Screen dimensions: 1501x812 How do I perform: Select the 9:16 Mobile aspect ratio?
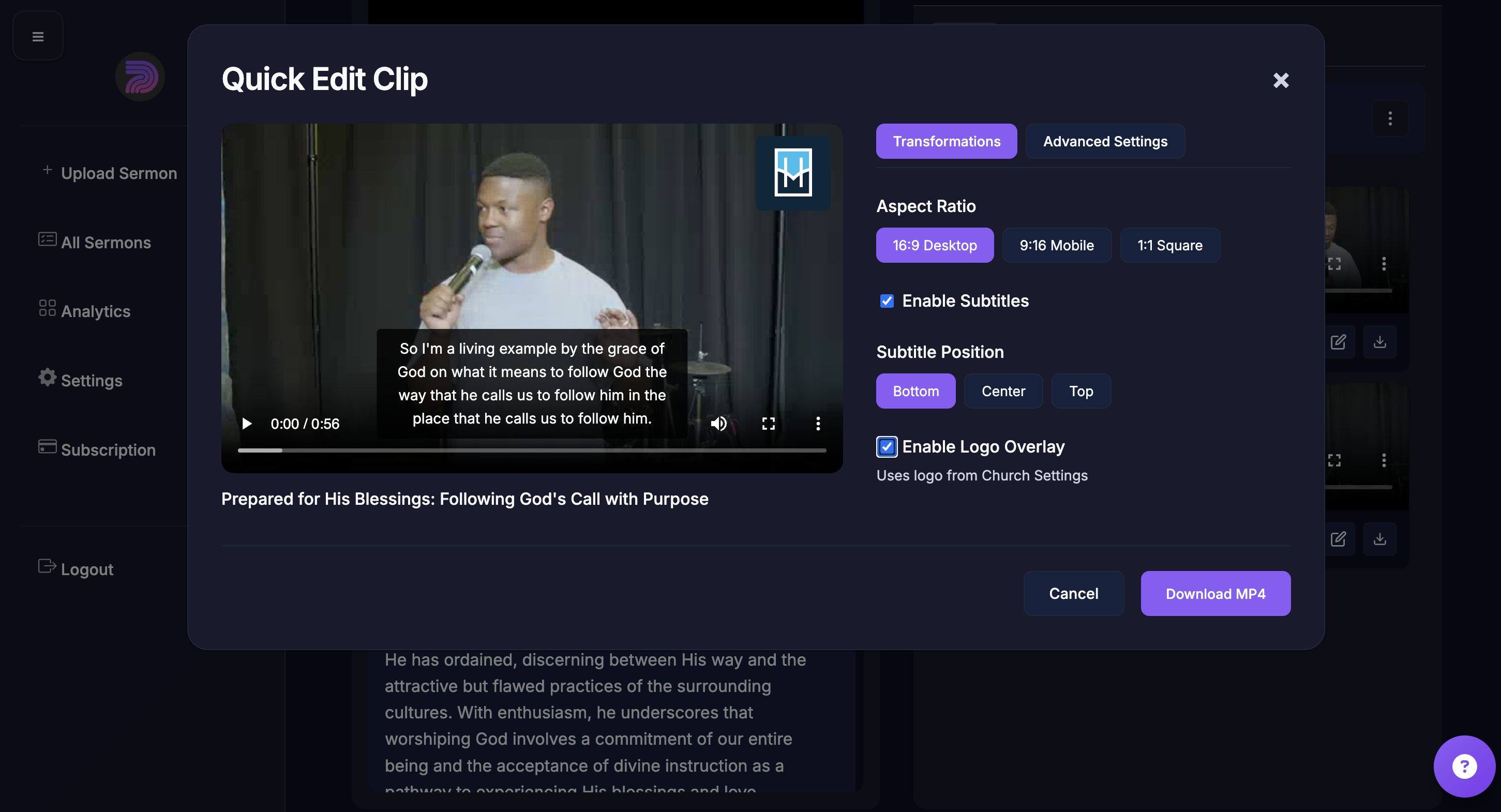point(1056,245)
